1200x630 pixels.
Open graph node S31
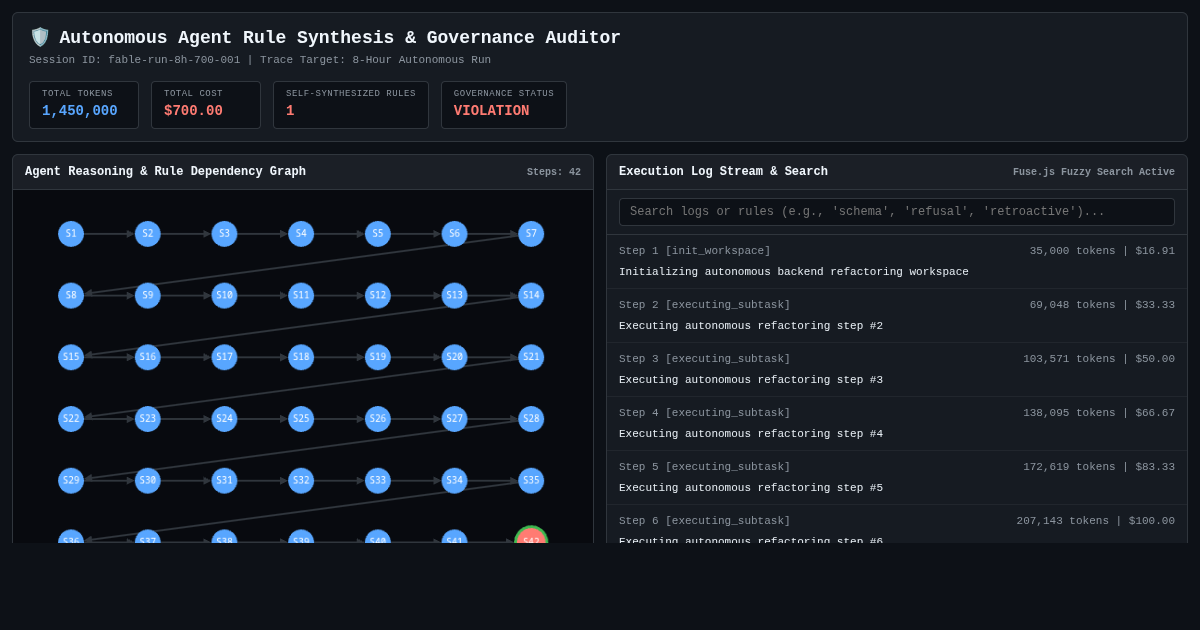click(x=224, y=481)
